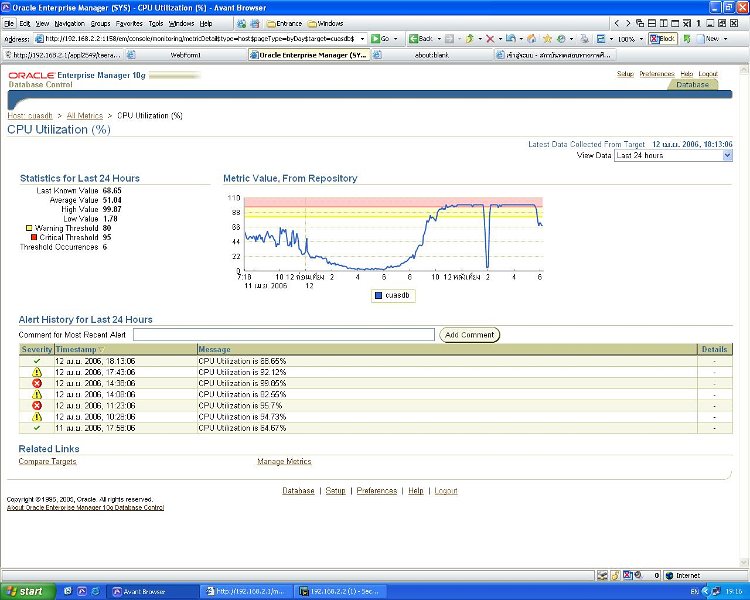Click the top Logout link

[x=708, y=74]
